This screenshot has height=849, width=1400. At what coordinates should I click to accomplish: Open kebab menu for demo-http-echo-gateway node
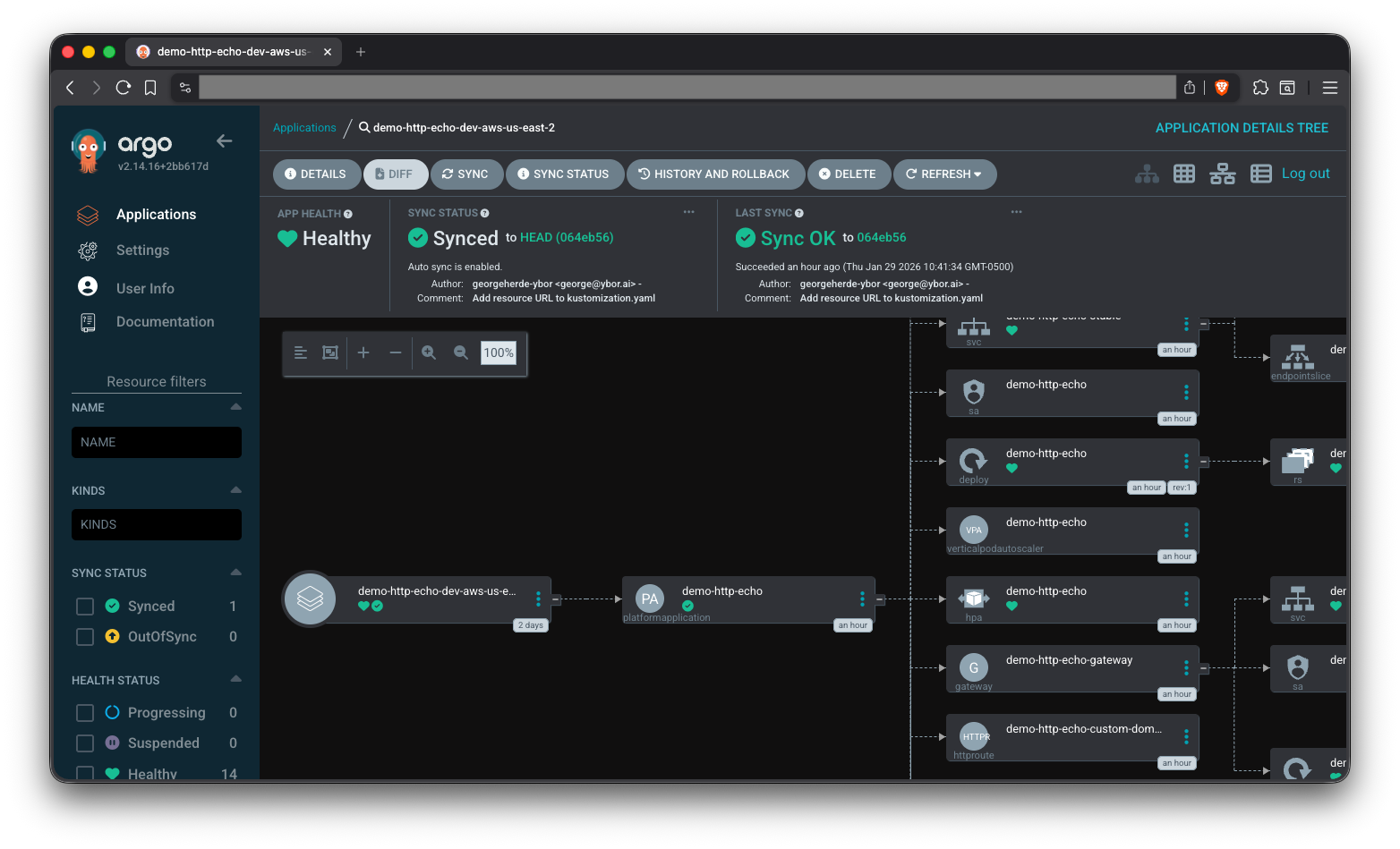click(1186, 667)
